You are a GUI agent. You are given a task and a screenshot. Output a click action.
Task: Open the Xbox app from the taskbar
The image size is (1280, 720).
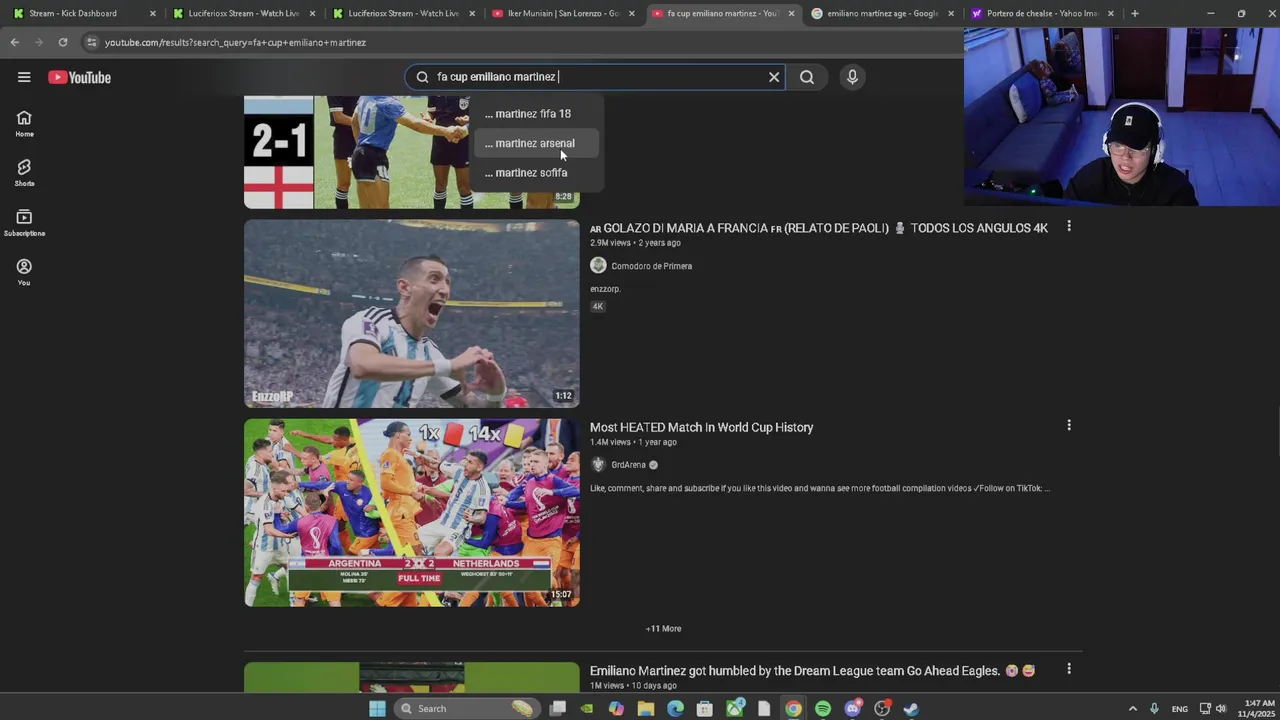click(735, 709)
